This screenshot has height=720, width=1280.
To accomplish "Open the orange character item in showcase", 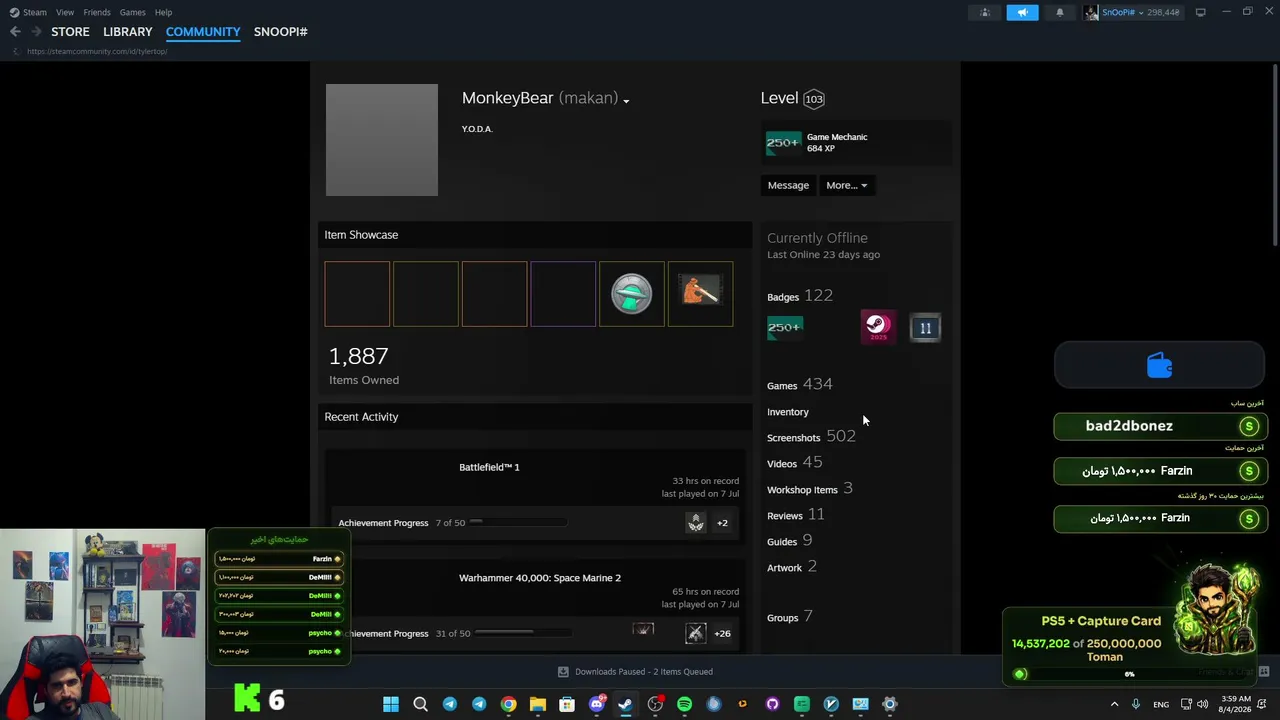I will (x=700, y=294).
